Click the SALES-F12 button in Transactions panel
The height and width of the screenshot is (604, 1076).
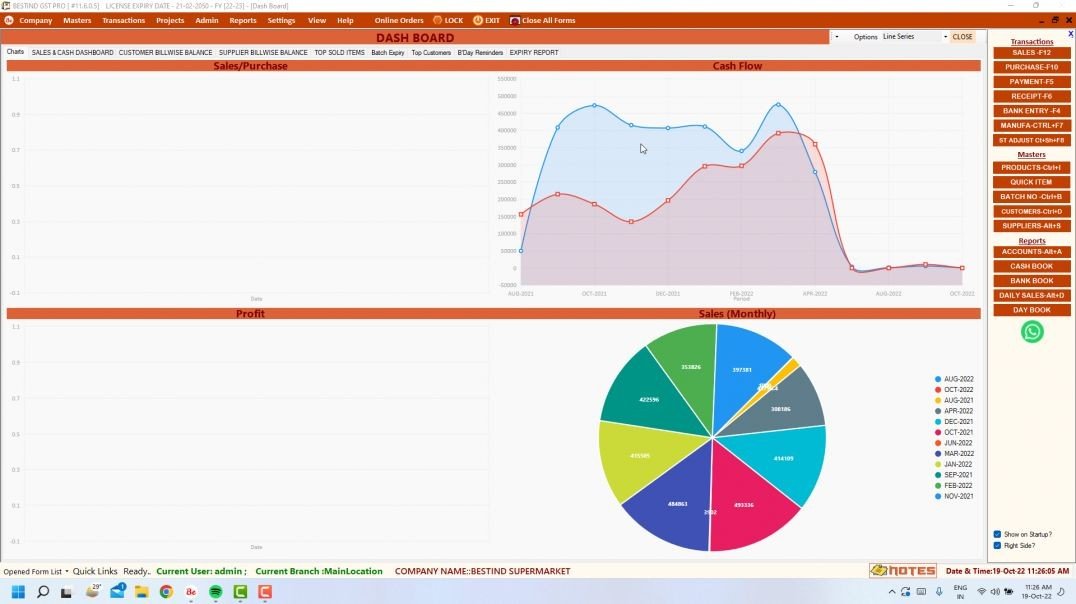[1031, 52]
